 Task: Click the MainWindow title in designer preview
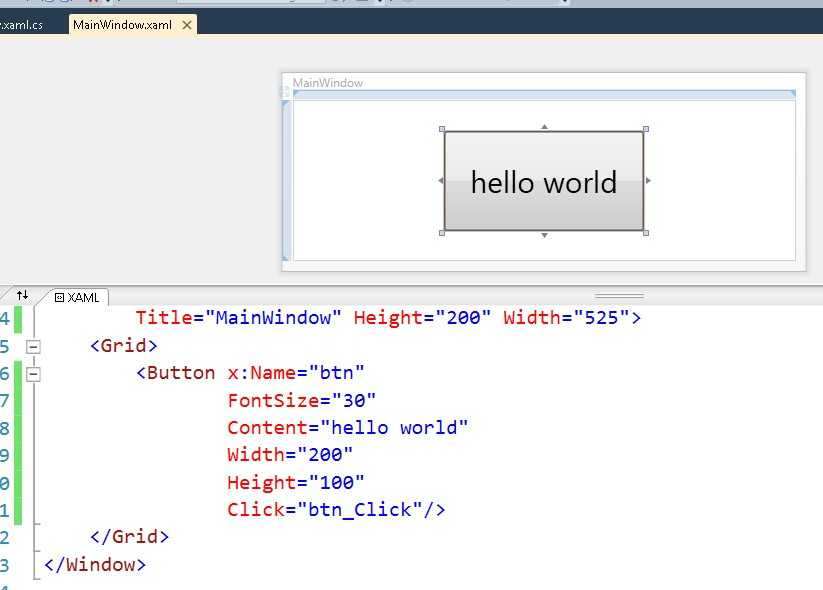click(328, 83)
